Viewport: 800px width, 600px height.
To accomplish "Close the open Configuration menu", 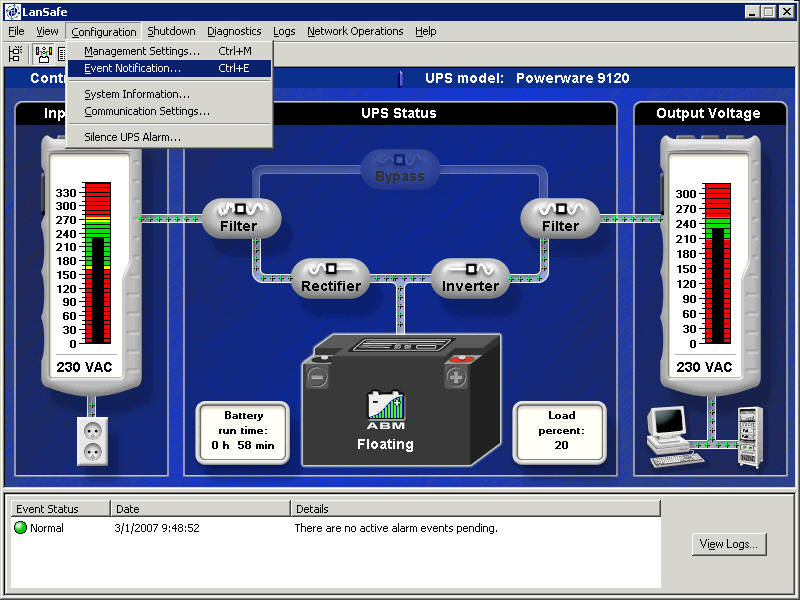I will click(x=104, y=32).
